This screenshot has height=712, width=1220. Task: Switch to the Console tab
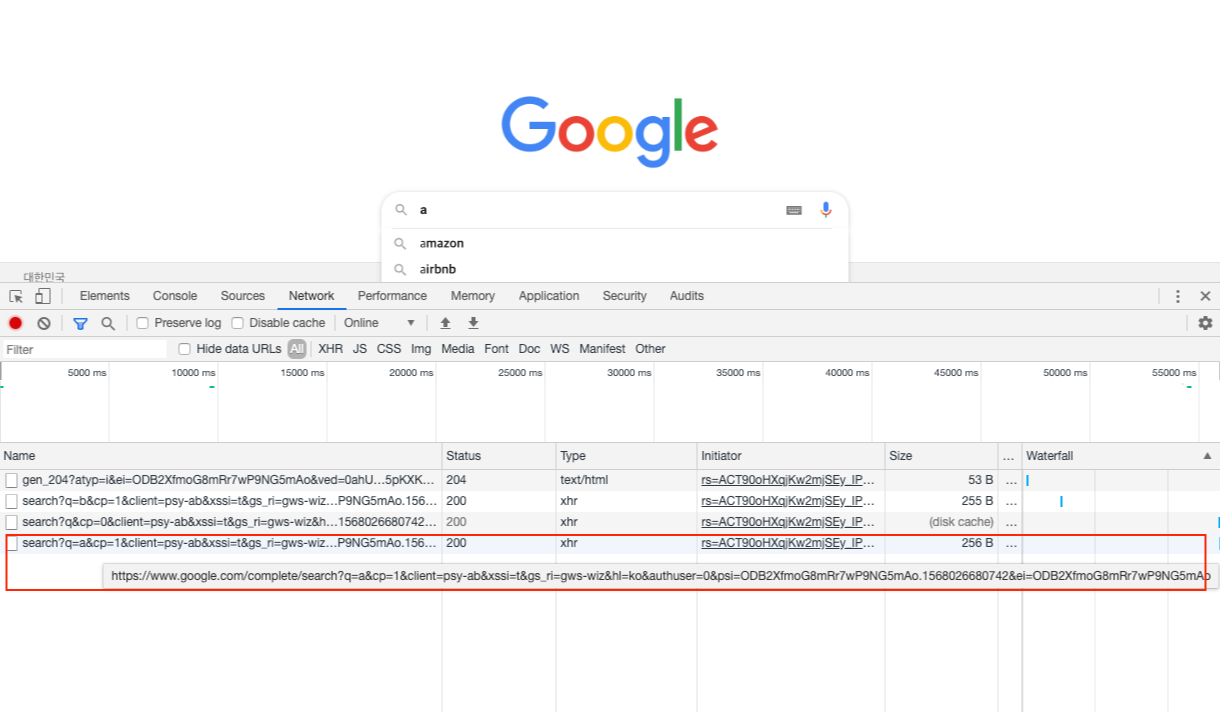click(175, 296)
